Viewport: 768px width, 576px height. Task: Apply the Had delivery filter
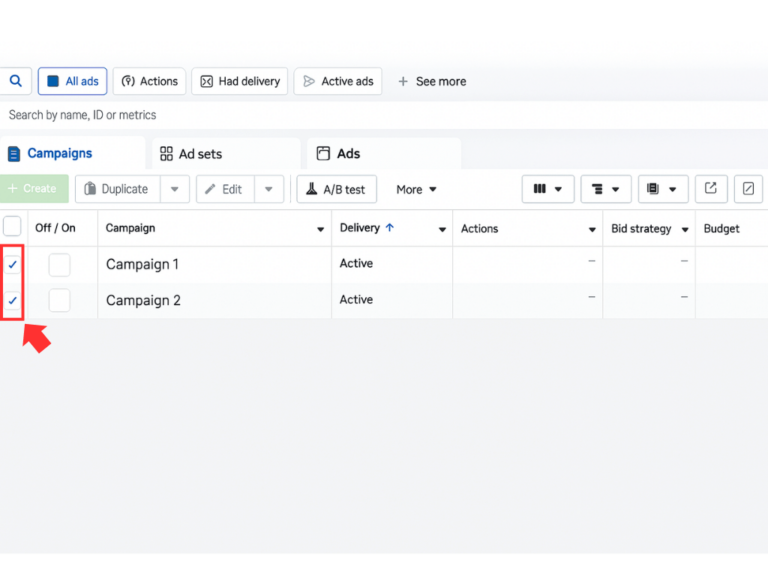240,81
